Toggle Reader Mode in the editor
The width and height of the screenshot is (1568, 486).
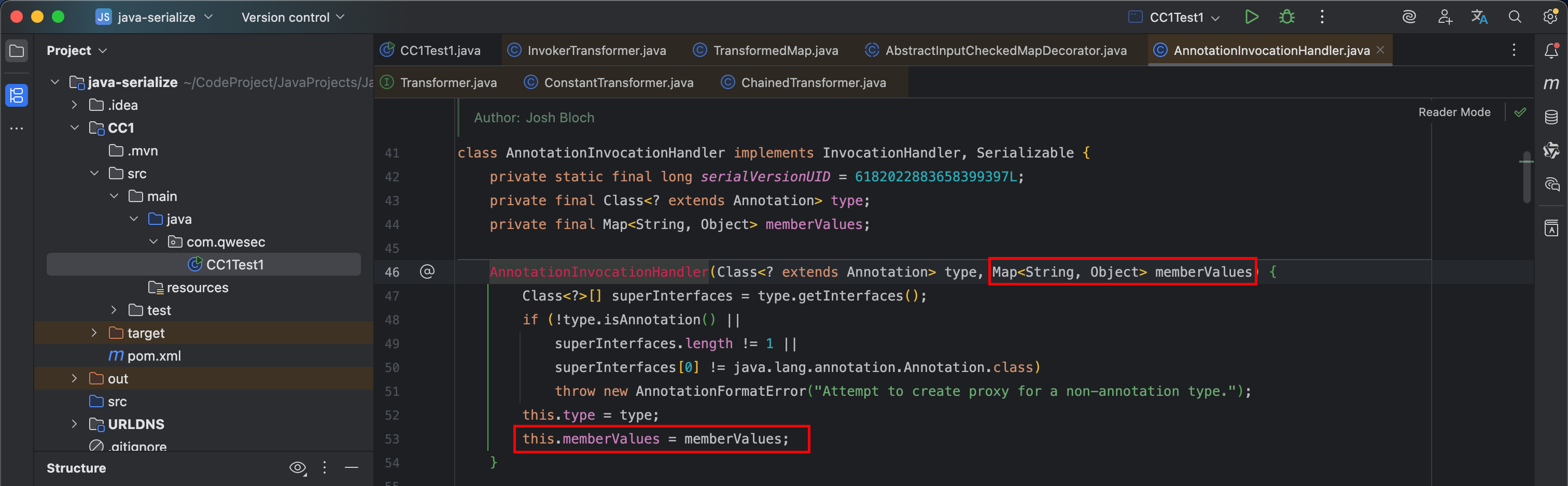point(1453,112)
